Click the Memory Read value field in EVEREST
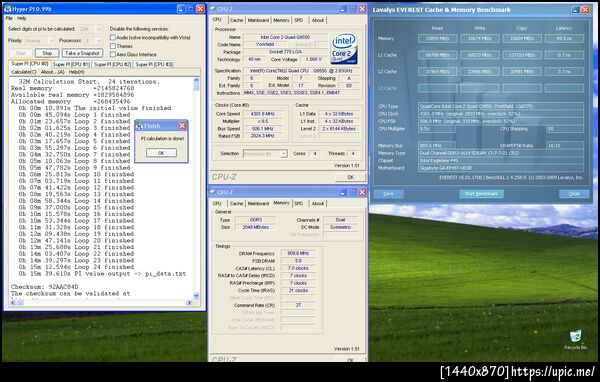Viewport: 600px width, 382px height. click(x=437, y=38)
